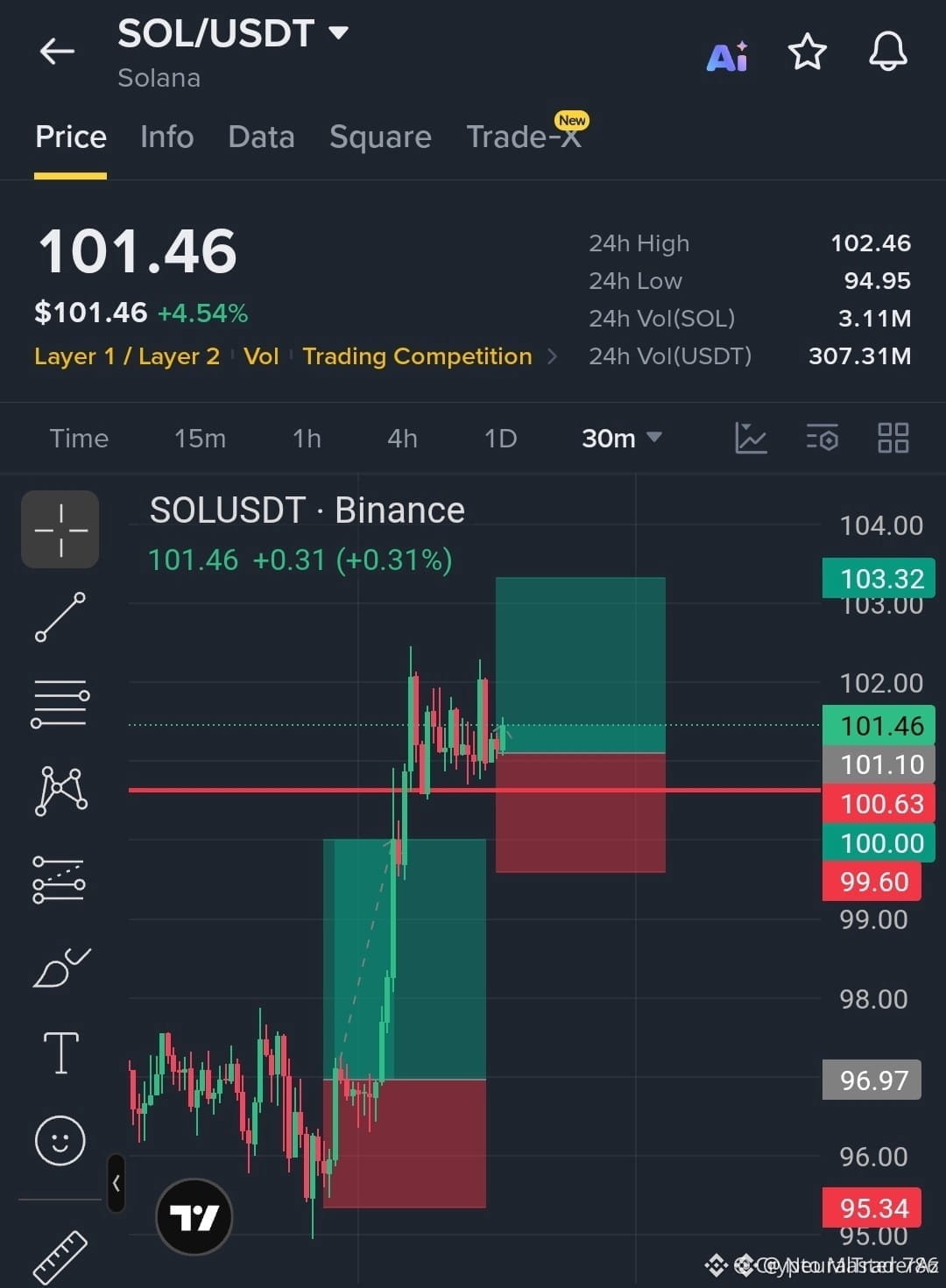
Task: Open the Trade-X tab
Action: pyautogui.click(x=524, y=137)
